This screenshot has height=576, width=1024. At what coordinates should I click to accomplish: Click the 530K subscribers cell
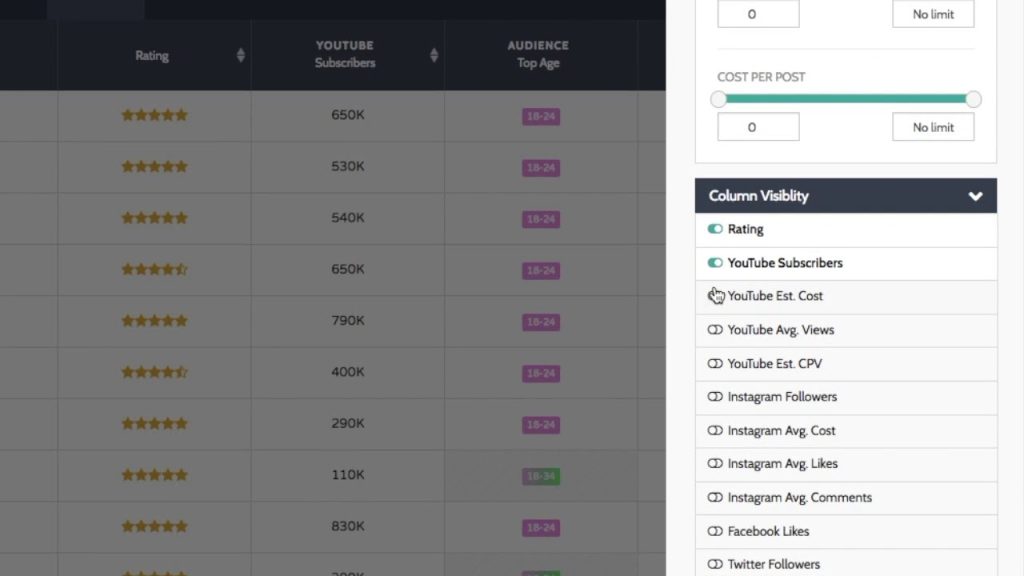(347, 167)
